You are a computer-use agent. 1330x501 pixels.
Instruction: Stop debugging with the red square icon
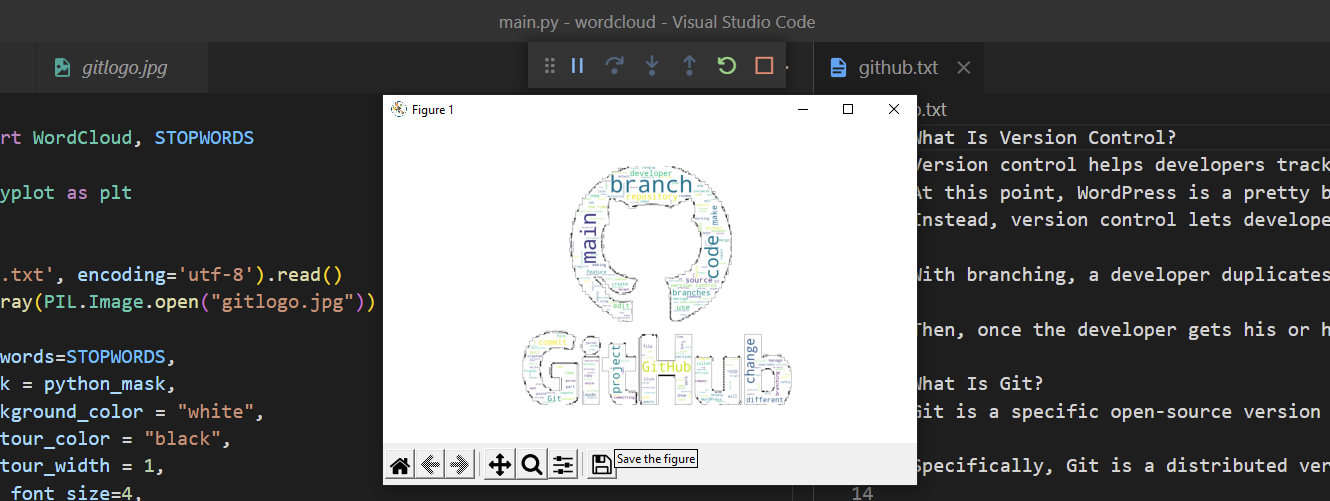click(x=764, y=66)
